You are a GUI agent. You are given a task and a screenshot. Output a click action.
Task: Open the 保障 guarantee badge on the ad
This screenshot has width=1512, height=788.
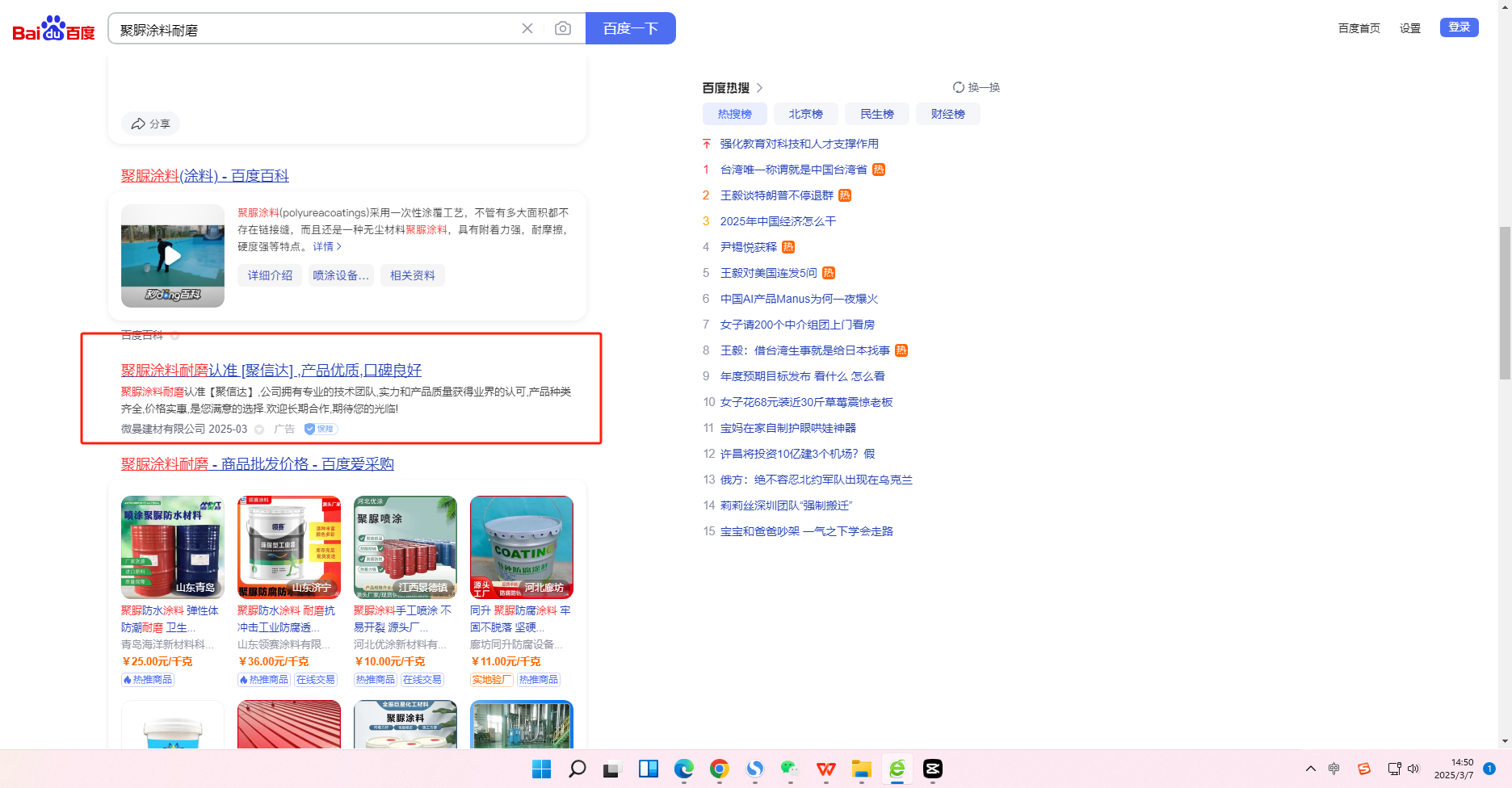[321, 430]
